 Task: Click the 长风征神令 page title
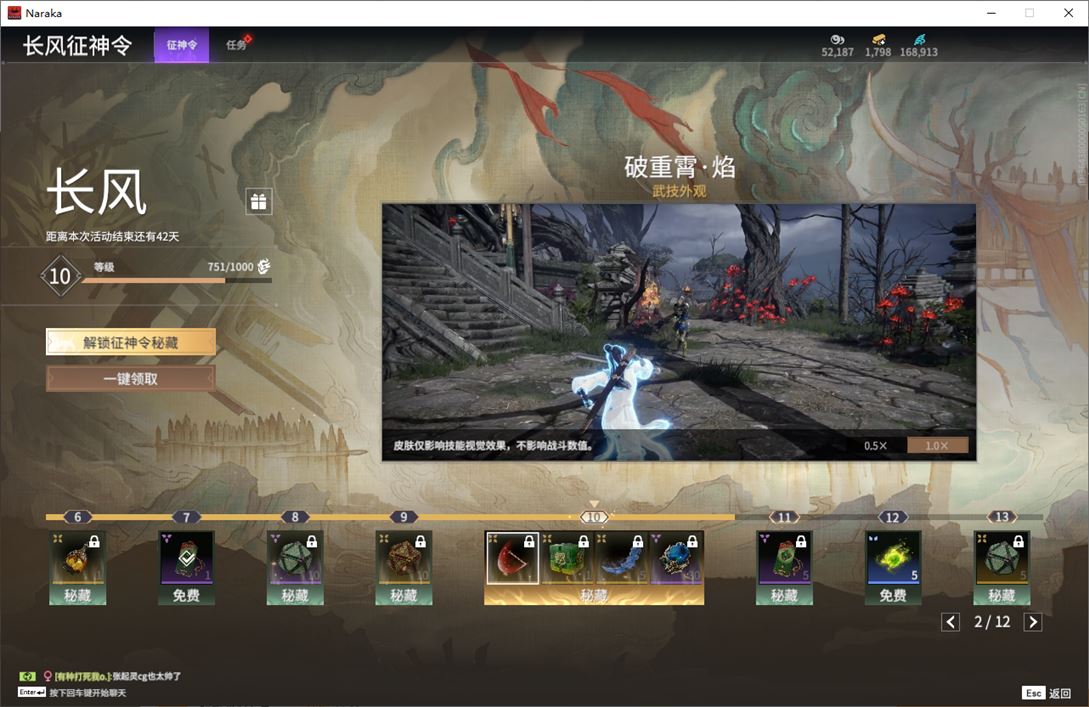[77, 45]
